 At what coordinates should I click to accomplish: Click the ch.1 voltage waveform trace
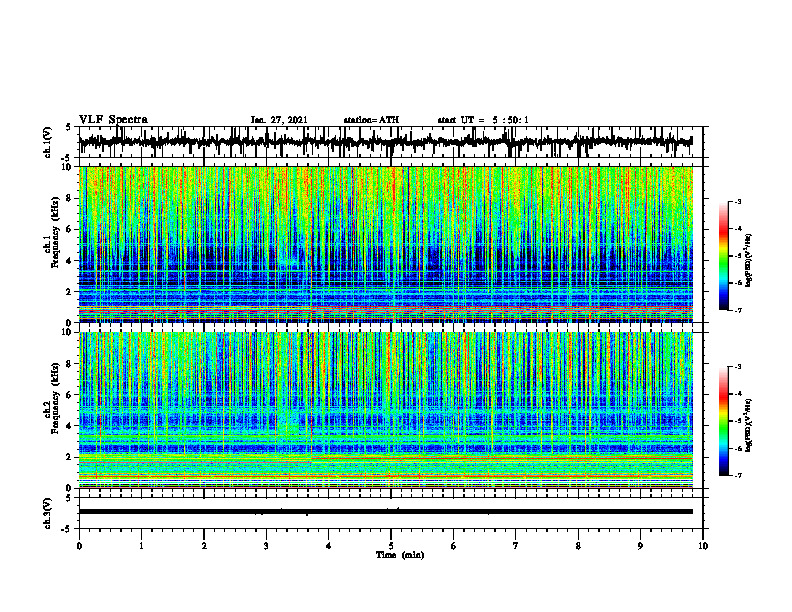click(x=385, y=142)
